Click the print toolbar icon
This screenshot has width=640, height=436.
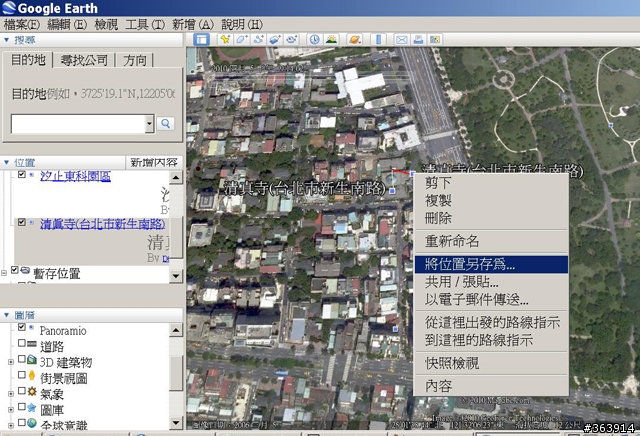[x=418, y=40]
